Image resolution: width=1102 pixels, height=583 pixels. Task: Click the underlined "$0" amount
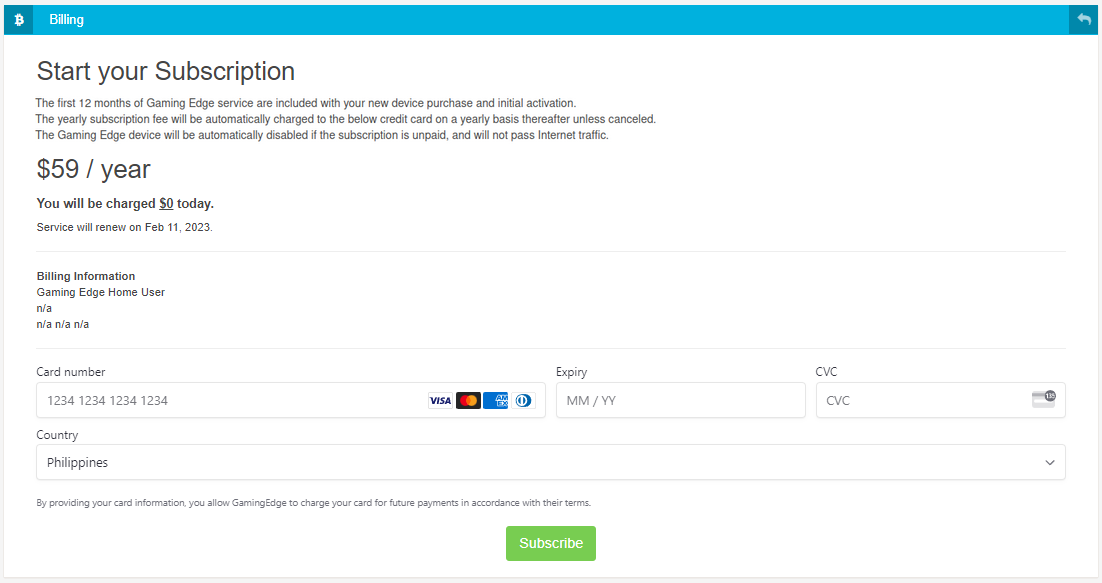(x=166, y=204)
